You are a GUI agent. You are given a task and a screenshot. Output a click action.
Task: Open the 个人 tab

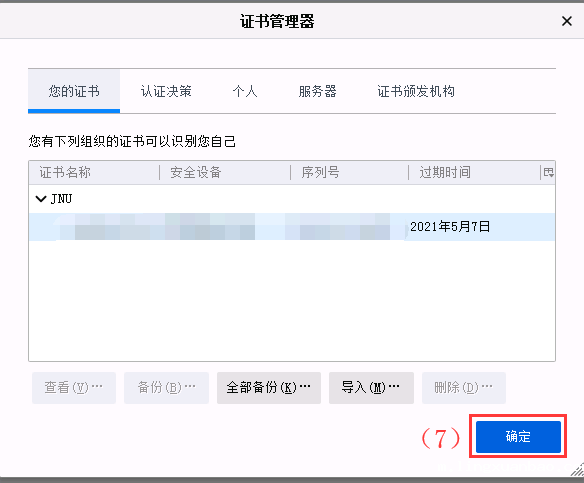(245, 91)
